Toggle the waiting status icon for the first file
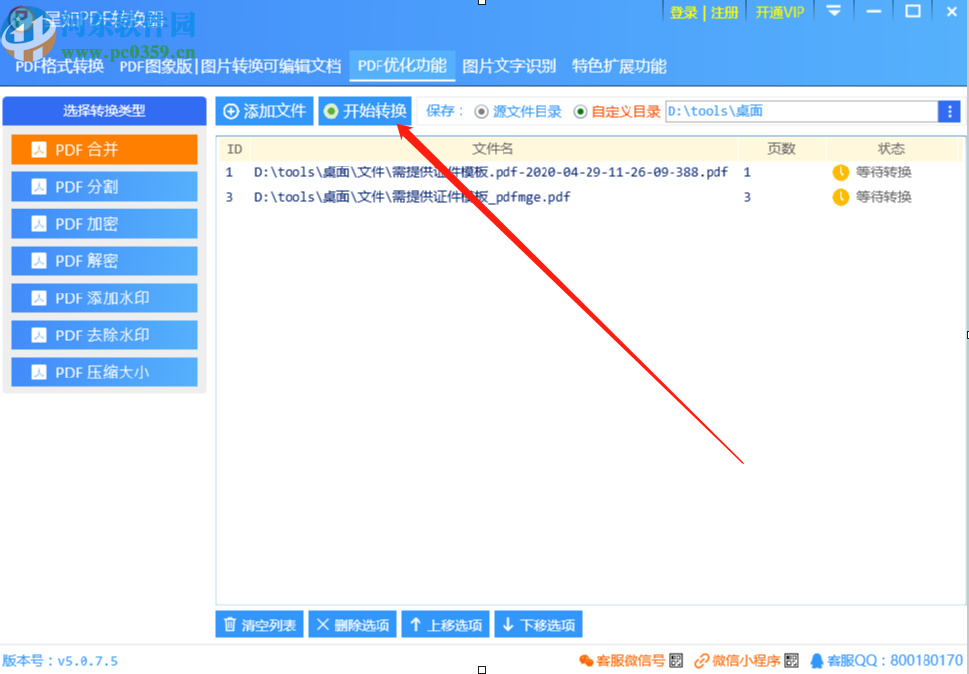Image resolution: width=969 pixels, height=674 pixels. point(843,171)
